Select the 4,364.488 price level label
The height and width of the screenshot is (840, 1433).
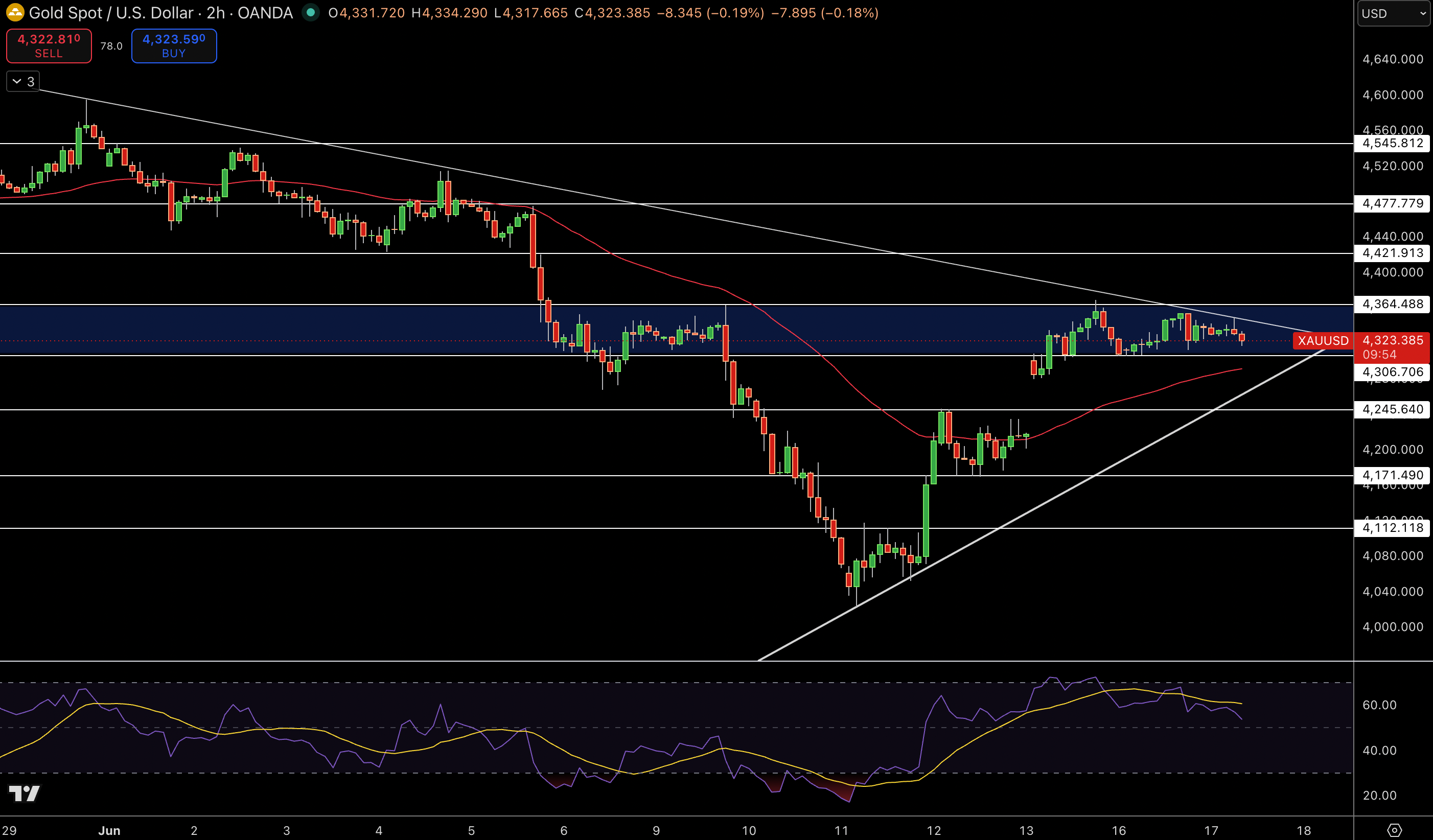(x=1393, y=304)
